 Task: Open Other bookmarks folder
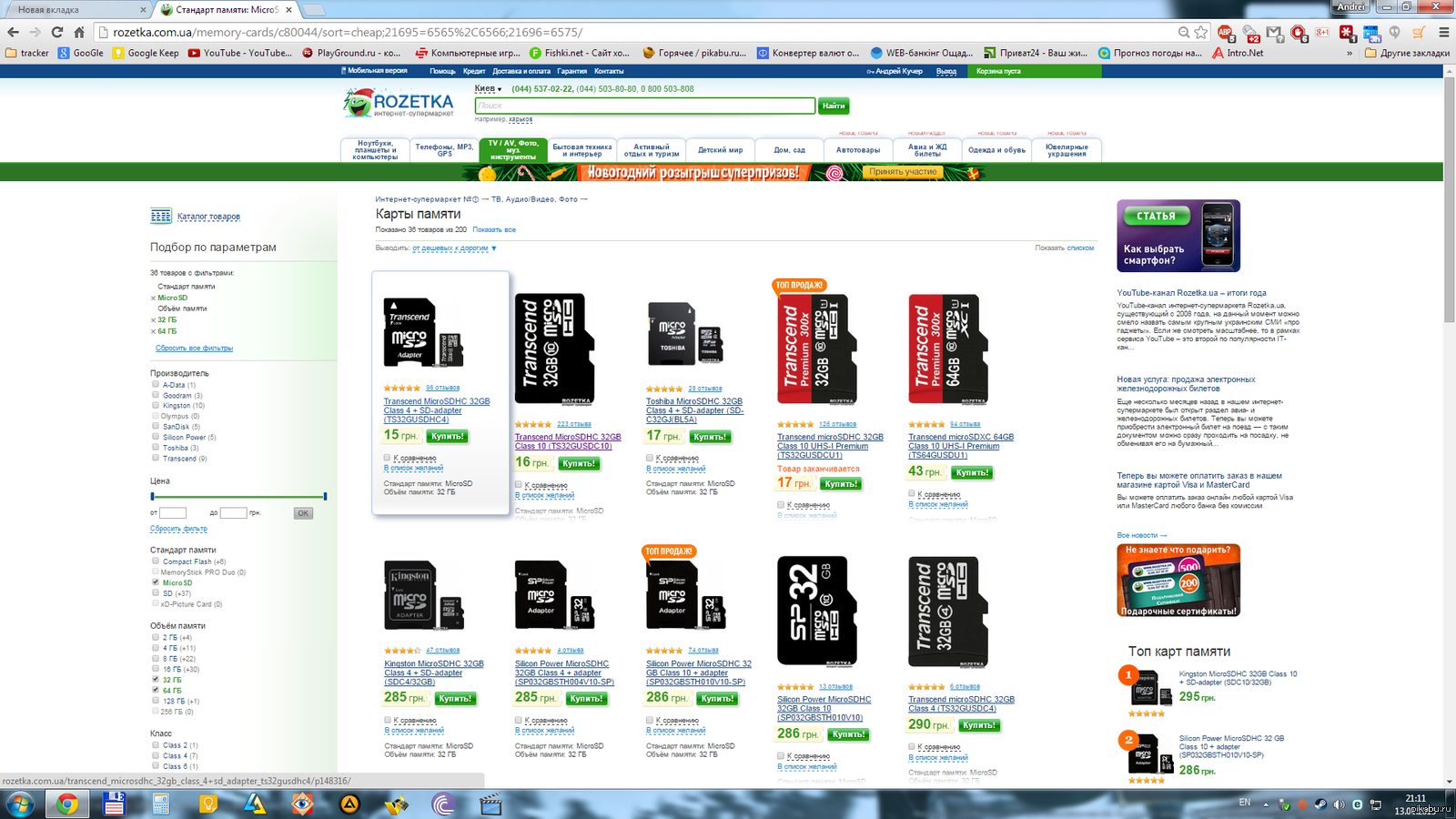click(x=1407, y=53)
